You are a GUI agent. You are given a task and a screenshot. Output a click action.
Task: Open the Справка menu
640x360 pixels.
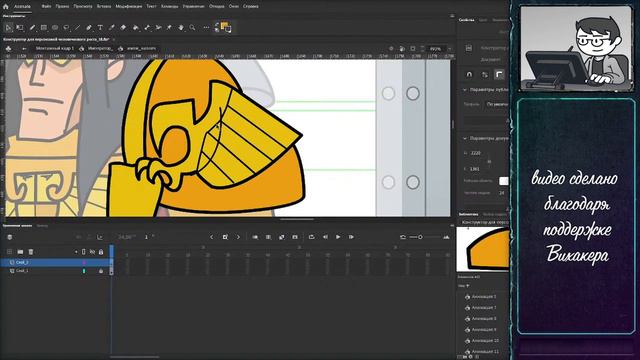pyautogui.click(x=251, y=7)
